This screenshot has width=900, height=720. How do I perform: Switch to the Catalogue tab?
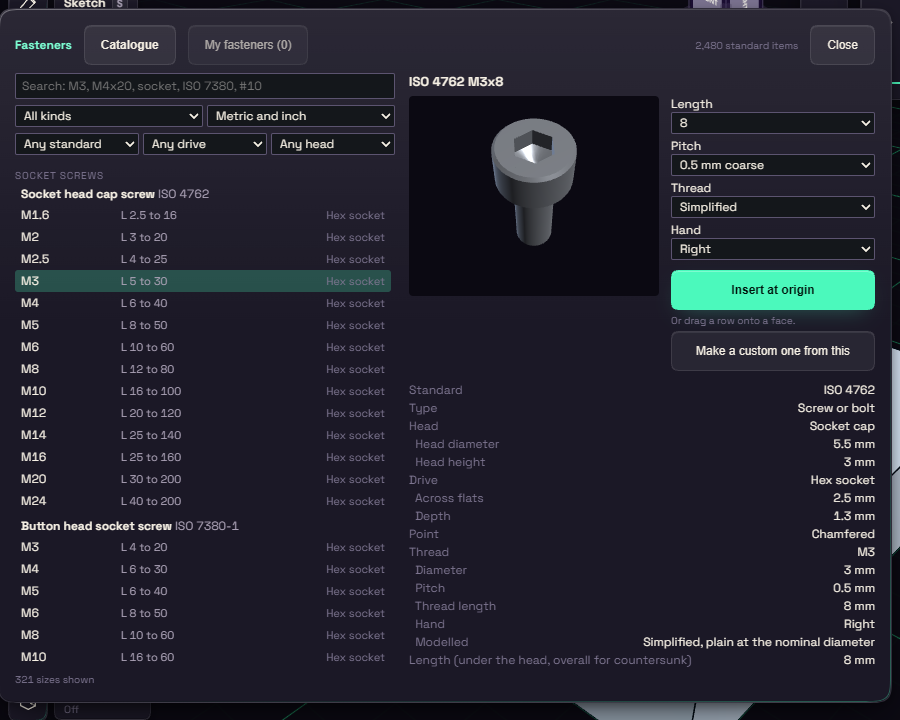pos(130,45)
